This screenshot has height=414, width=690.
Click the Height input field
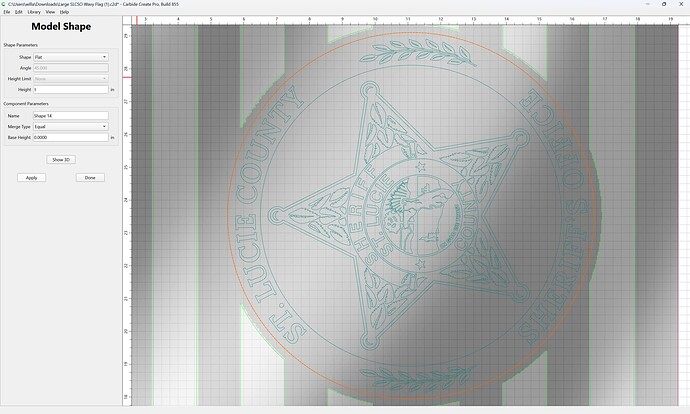[x=70, y=89]
